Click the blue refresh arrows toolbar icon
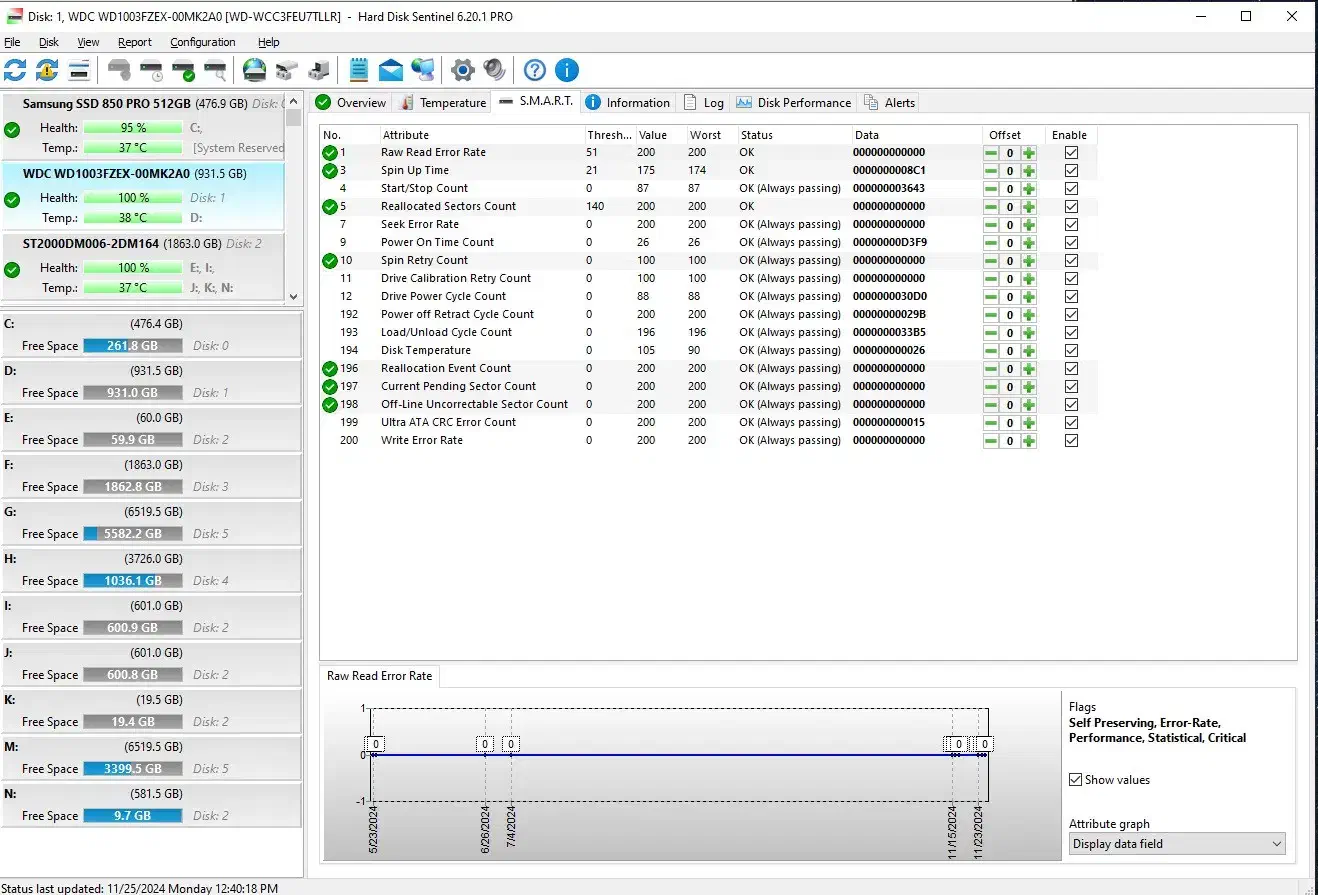The image size is (1318, 895). [x=15, y=70]
